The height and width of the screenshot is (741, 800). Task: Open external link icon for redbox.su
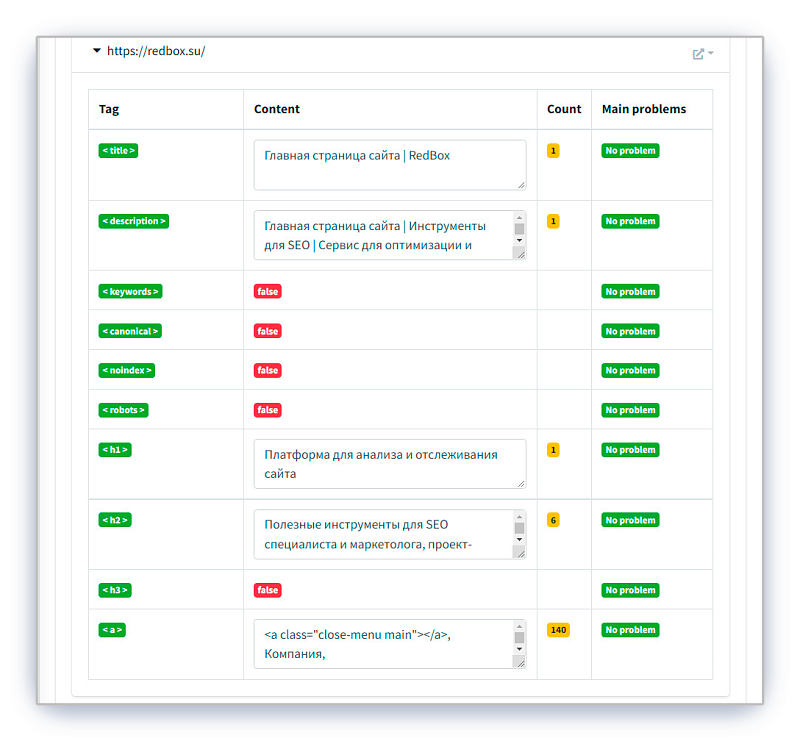699,54
